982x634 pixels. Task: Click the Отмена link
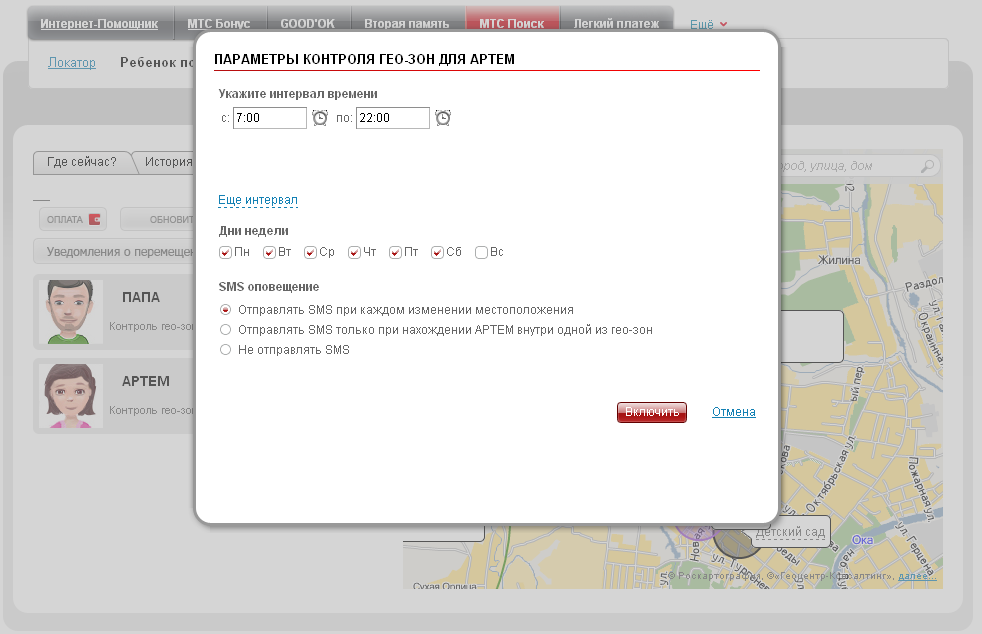click(x=733, y=412)
